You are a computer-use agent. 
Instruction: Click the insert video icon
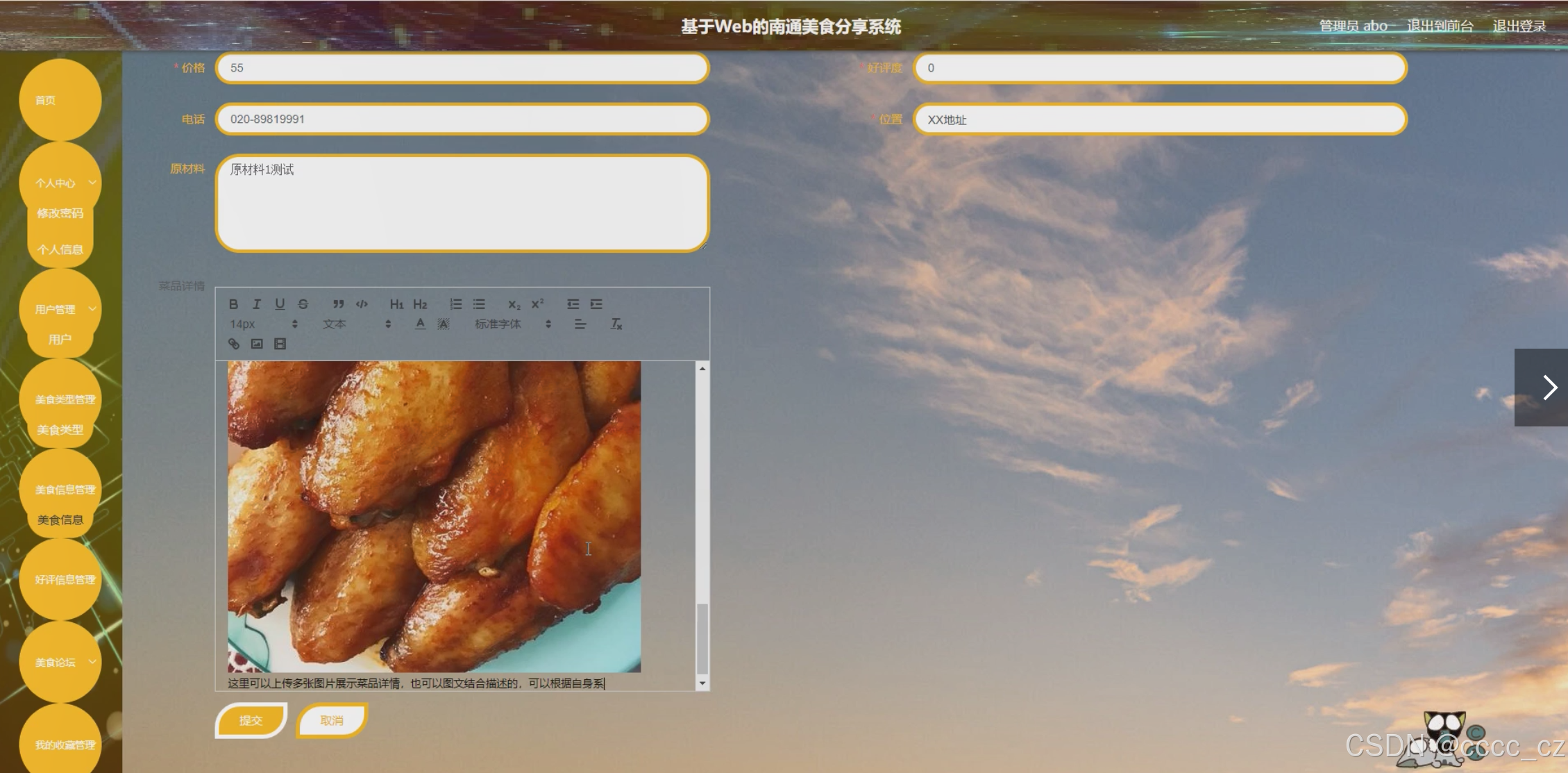(280, 344)
